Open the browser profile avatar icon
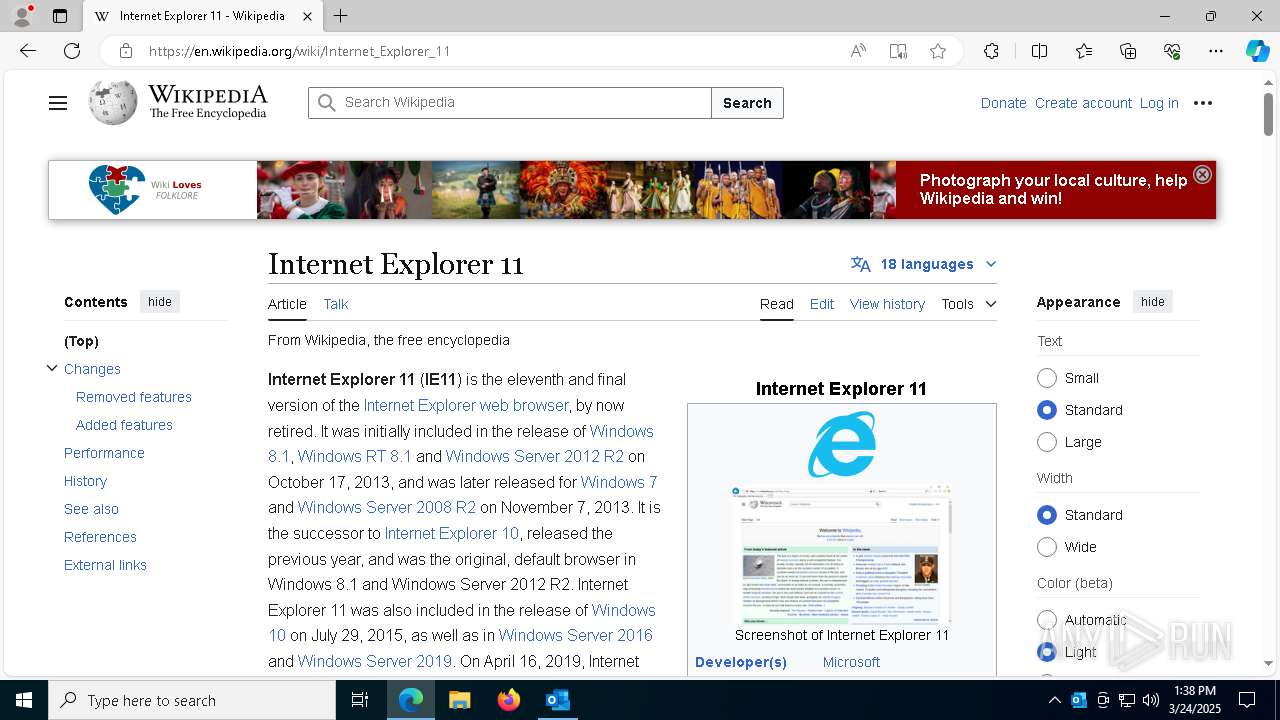 (22, 16)
